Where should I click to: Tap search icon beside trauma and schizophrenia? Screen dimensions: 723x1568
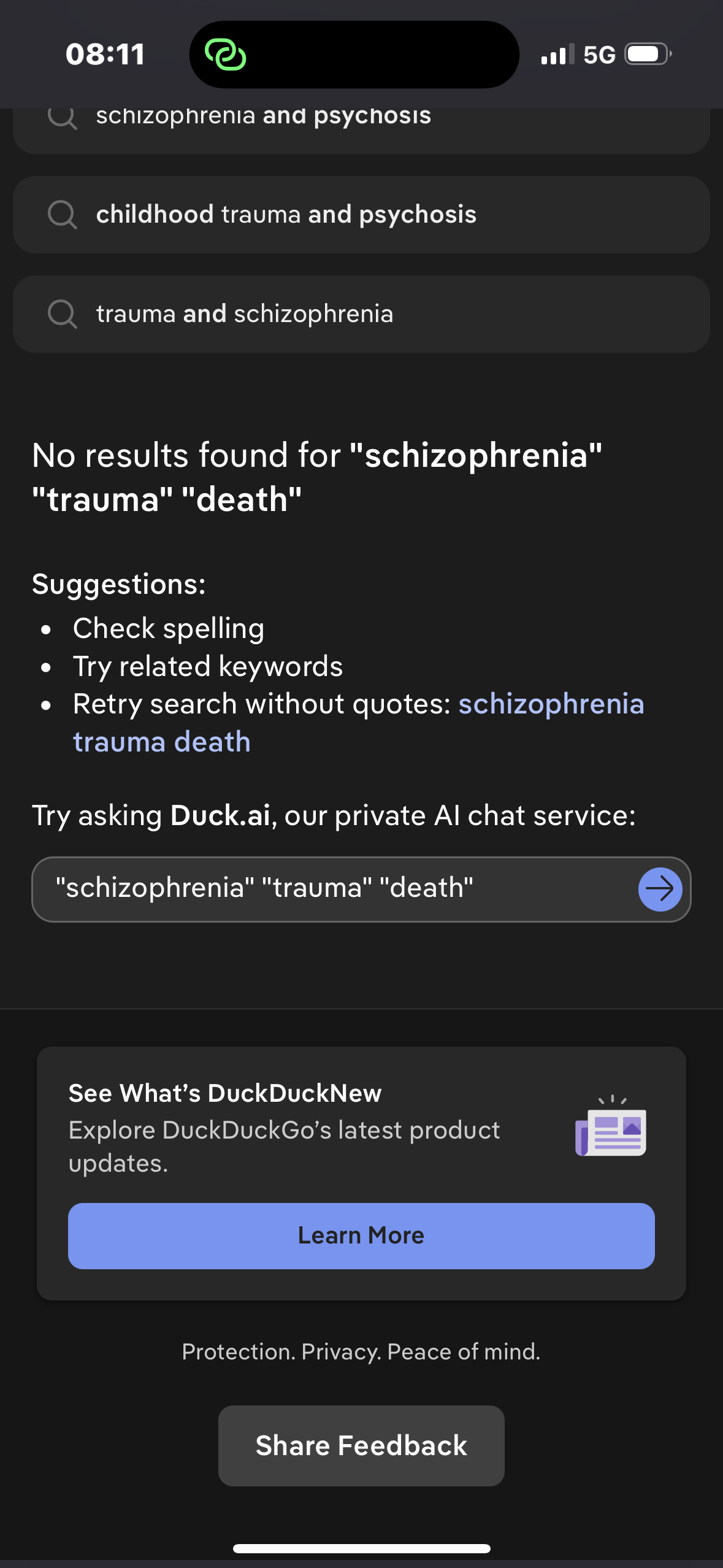tap(62, 314)
